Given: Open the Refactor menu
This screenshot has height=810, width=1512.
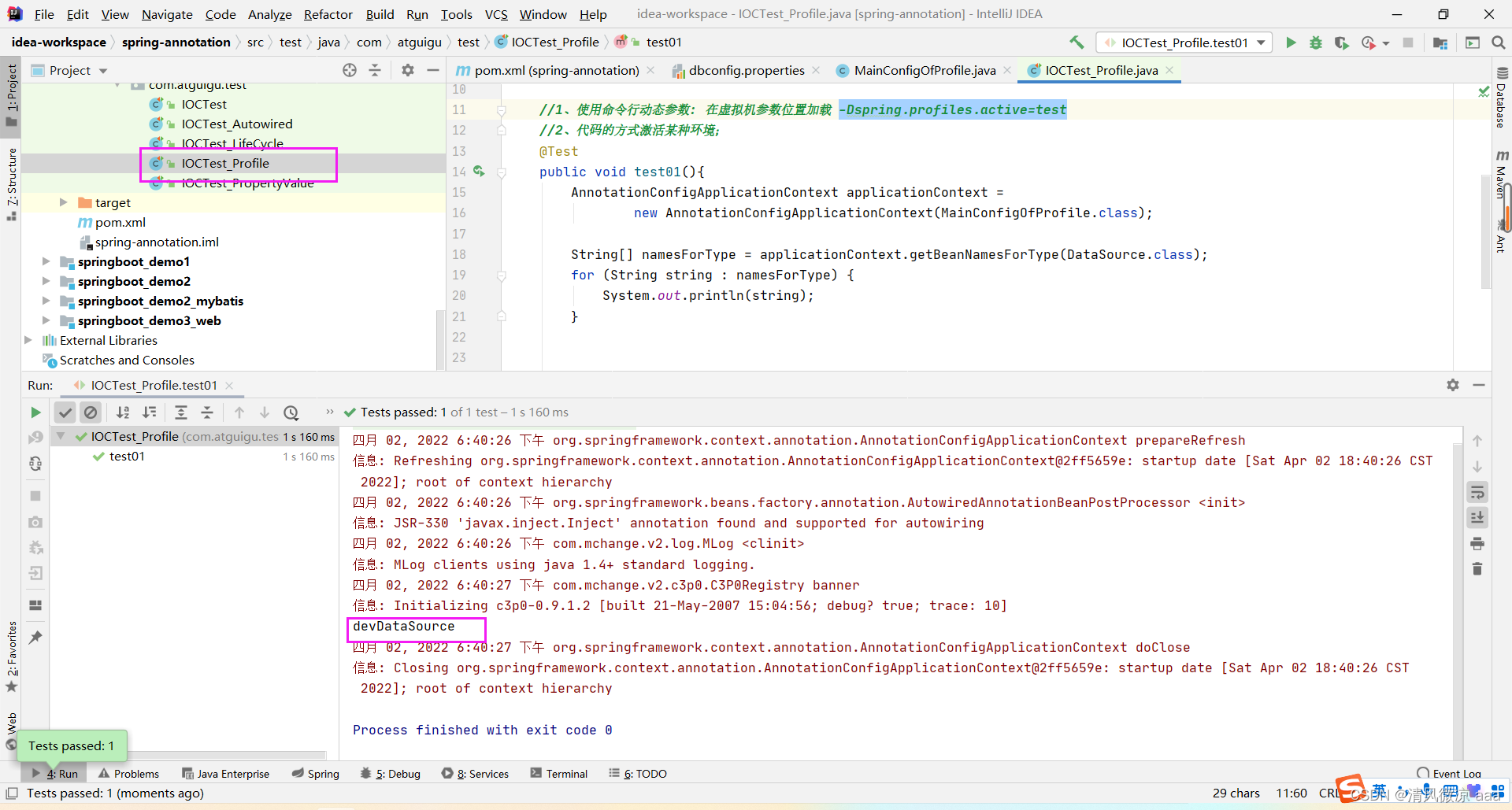Looking at the screenshot, I should pyautogui.click(x=328, y=14).
